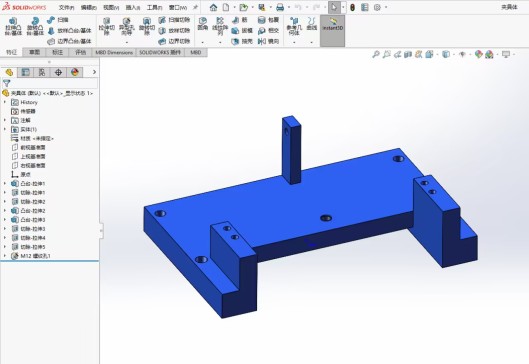
Task: Expand the History tree node
Action: (5, 102)
